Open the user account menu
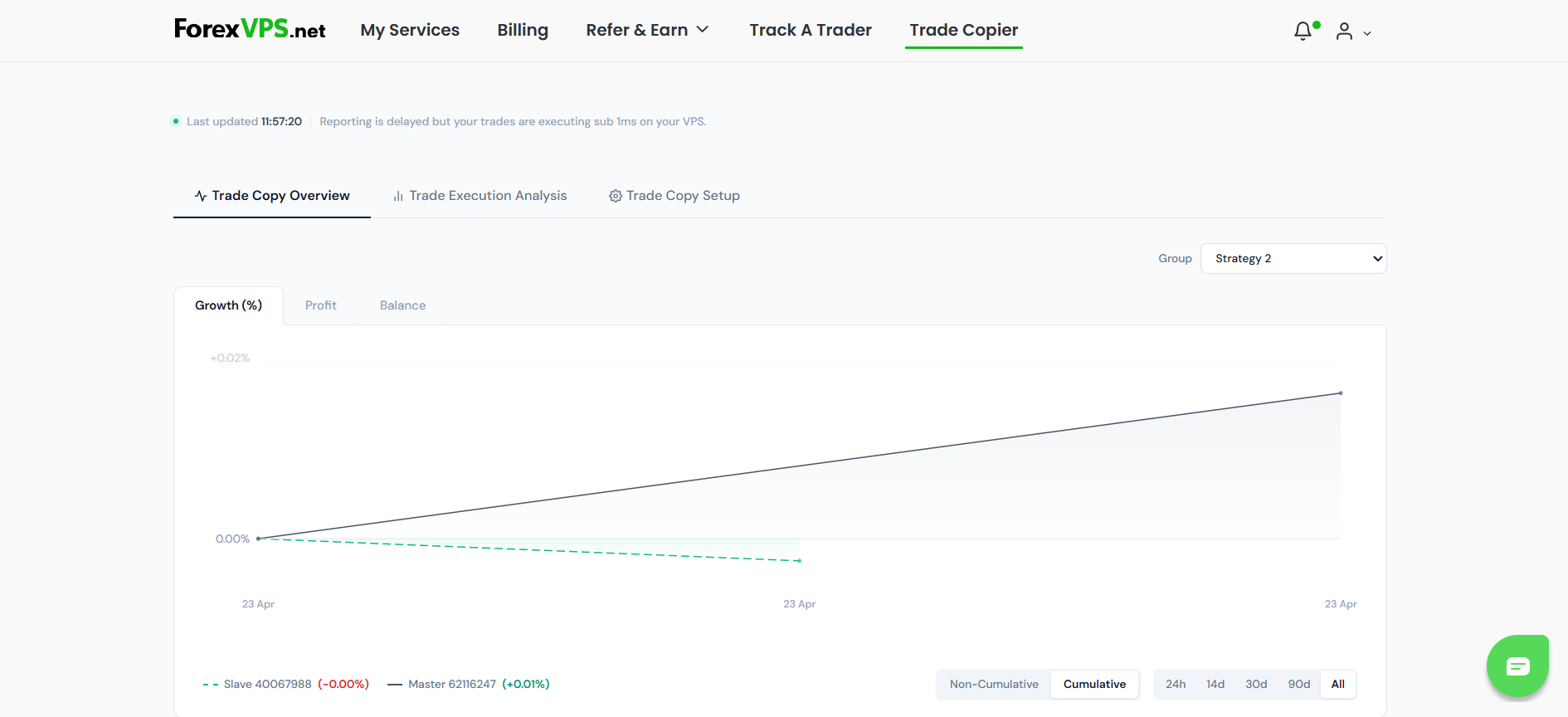1568x717 pixels. point(1344,32)
